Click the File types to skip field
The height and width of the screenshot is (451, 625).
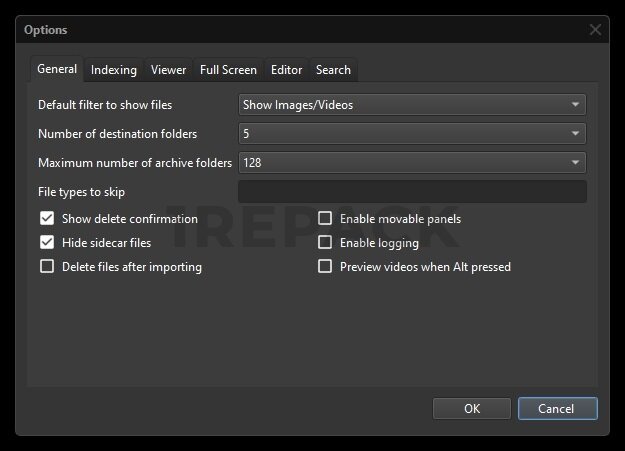click(x=412, y=192)
